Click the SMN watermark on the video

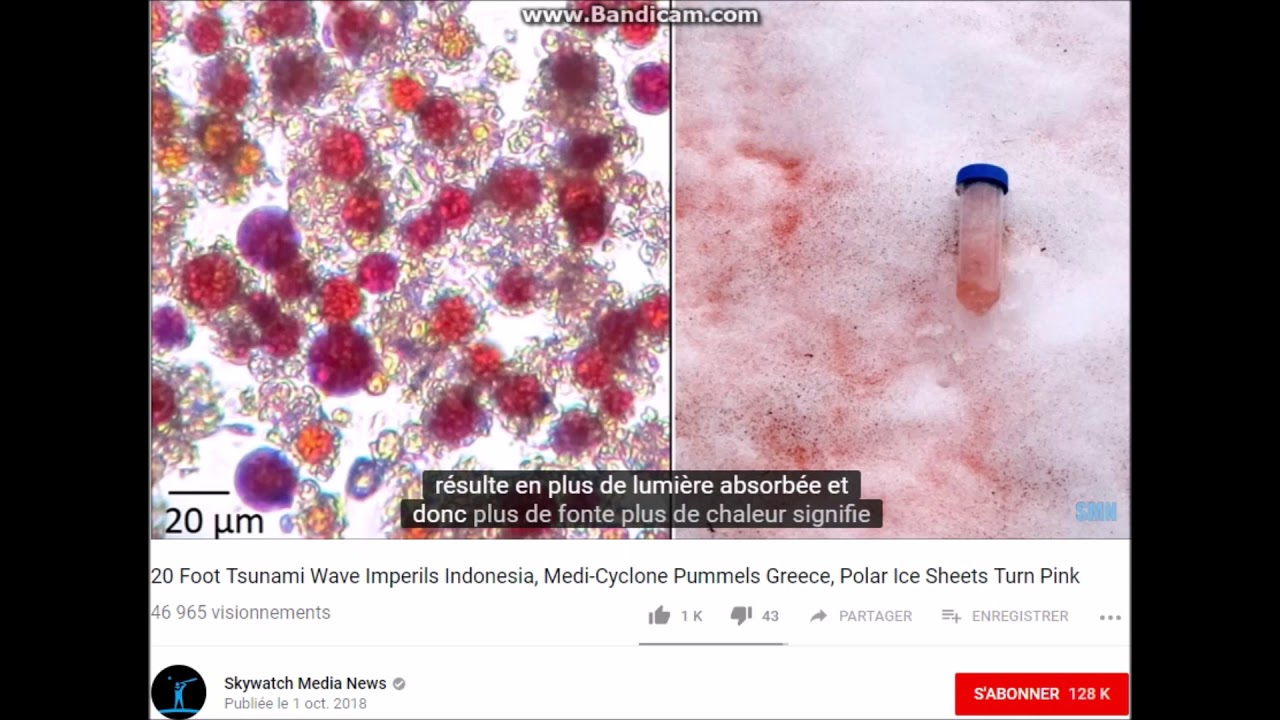1096,512
